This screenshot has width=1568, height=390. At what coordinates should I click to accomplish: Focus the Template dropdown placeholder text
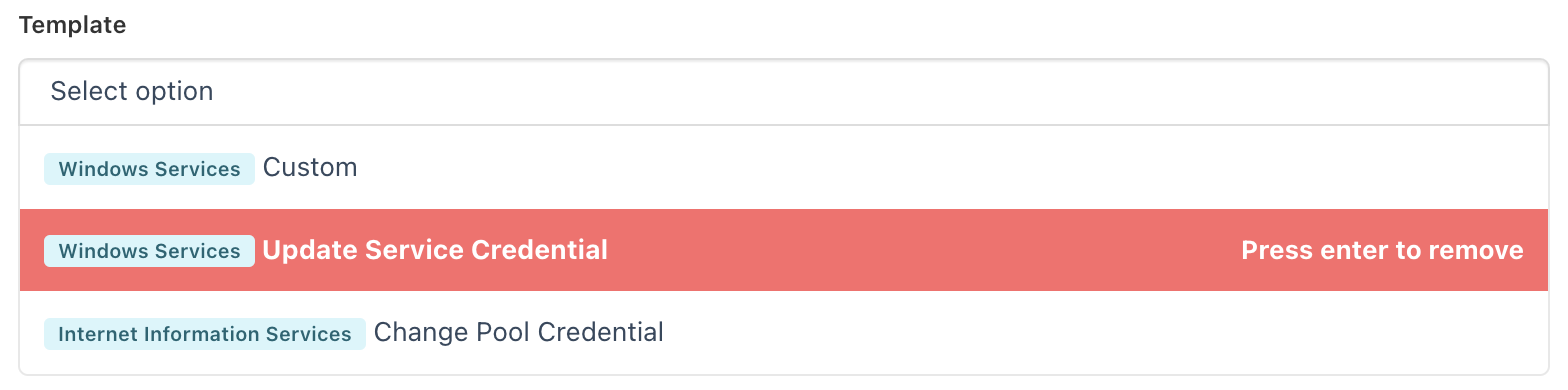pyautogui.click(x=132, y=92)
